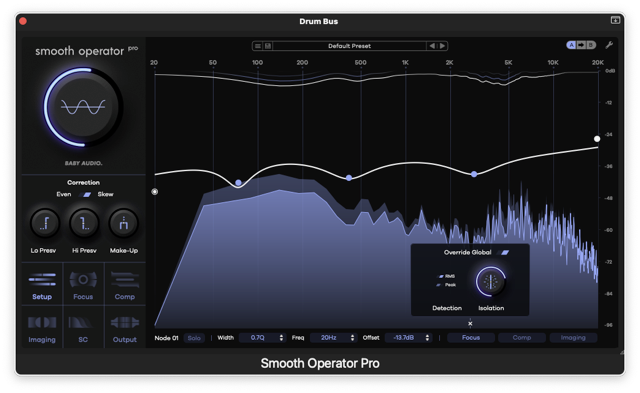Adjust the Width 0.7Q stepper arrows
The height and width of the screenshot is (393, 640).
click(x=281, y=338)
